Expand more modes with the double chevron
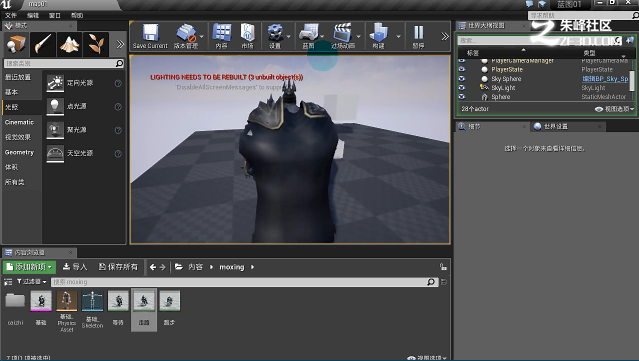 click(x=120, y=44)
